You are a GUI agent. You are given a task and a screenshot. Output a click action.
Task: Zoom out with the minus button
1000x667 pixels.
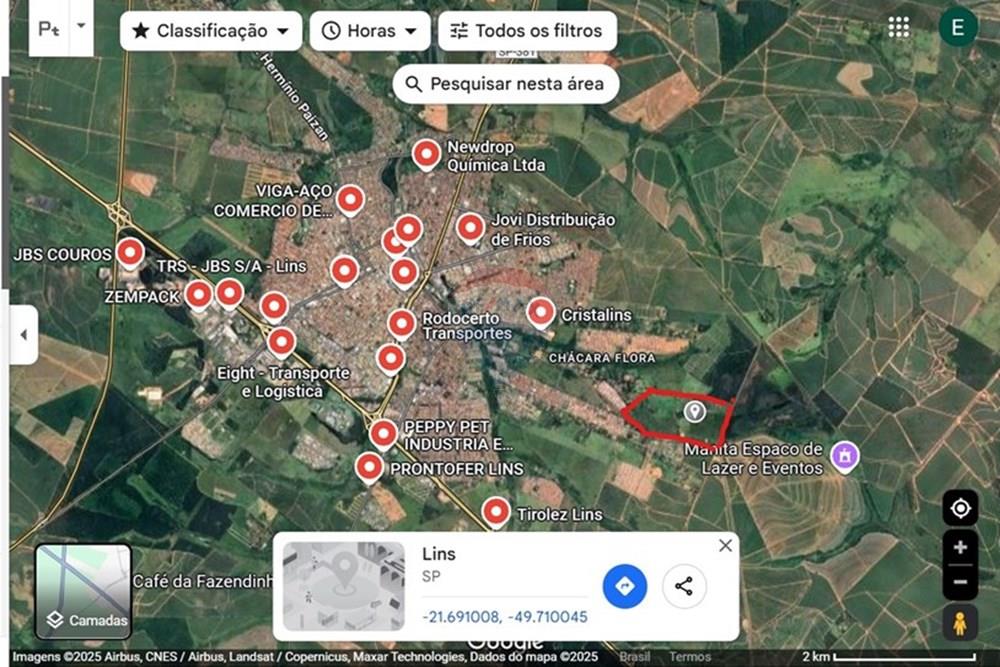(960, 582)
